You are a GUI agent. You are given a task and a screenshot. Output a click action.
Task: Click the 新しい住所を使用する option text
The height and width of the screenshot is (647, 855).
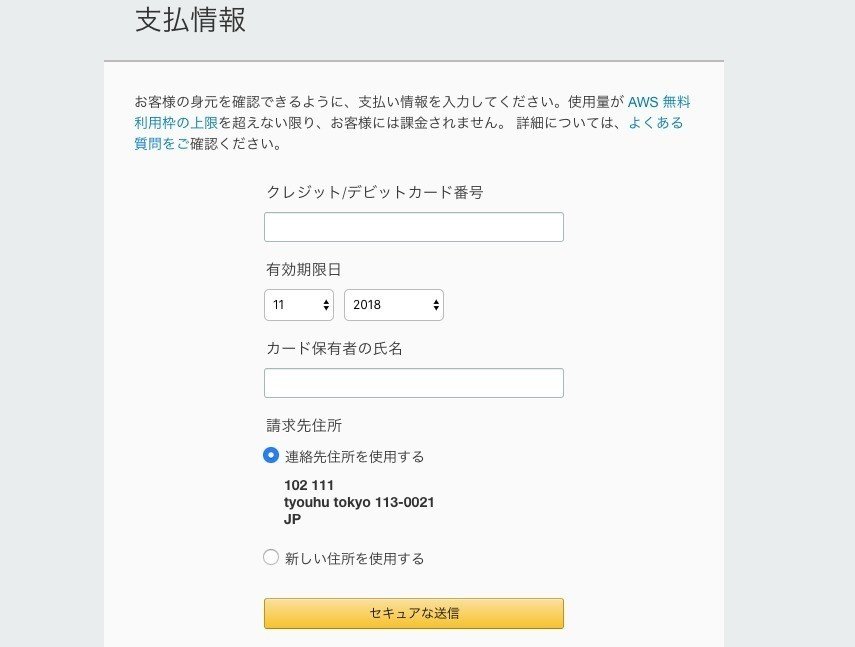click(x=354, y=559)
